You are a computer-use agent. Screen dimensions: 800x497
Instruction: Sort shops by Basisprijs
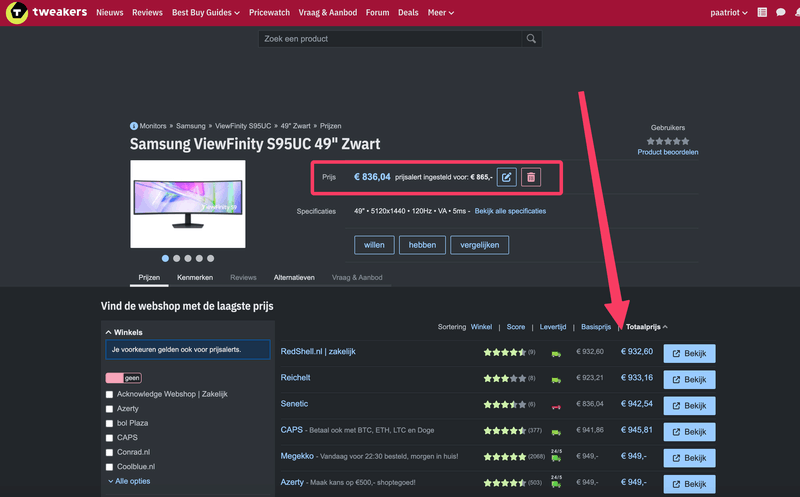[596, 327]
